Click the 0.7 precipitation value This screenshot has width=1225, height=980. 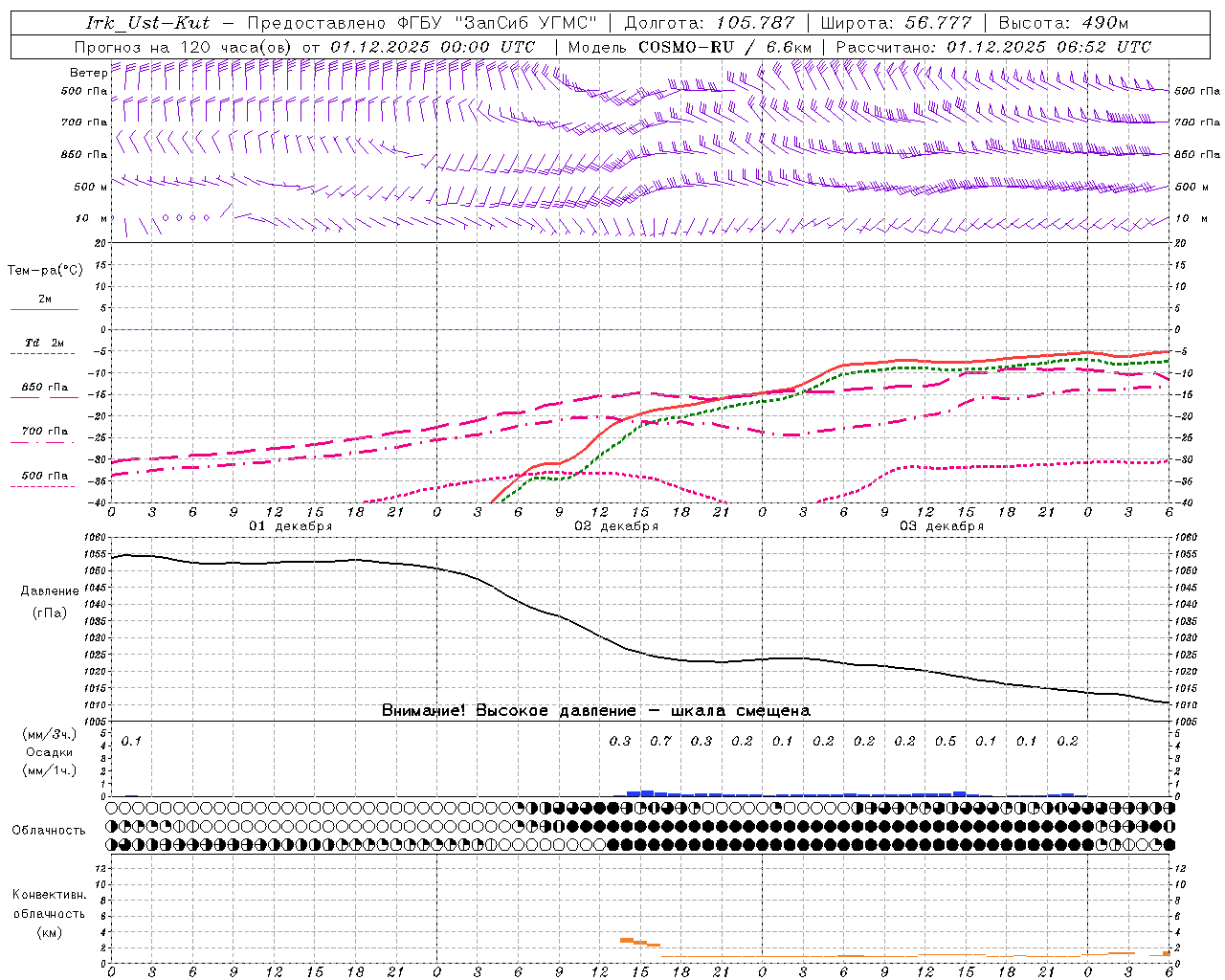tap(661, 741)
